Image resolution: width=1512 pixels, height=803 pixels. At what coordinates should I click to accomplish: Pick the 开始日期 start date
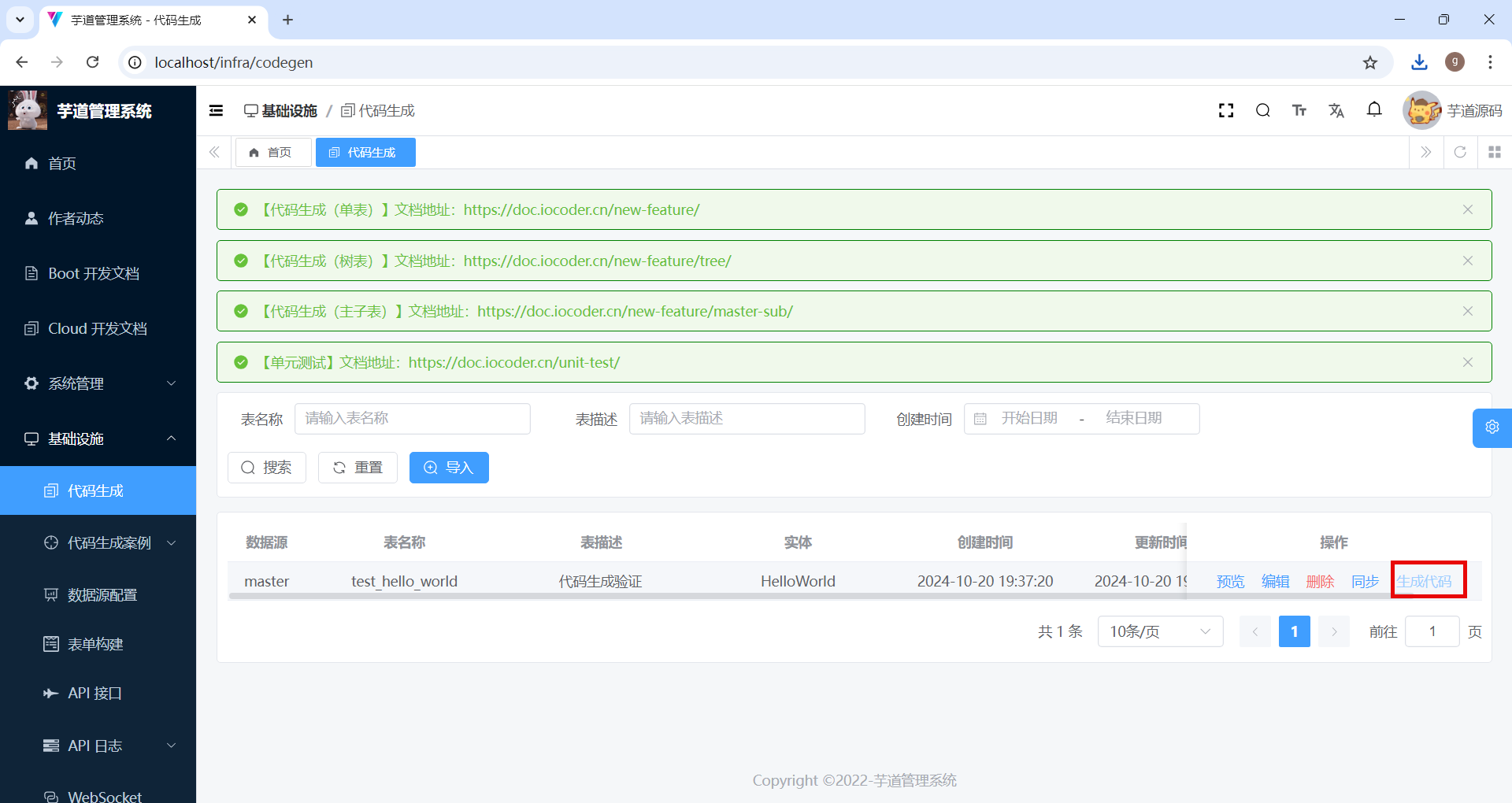1029,419
